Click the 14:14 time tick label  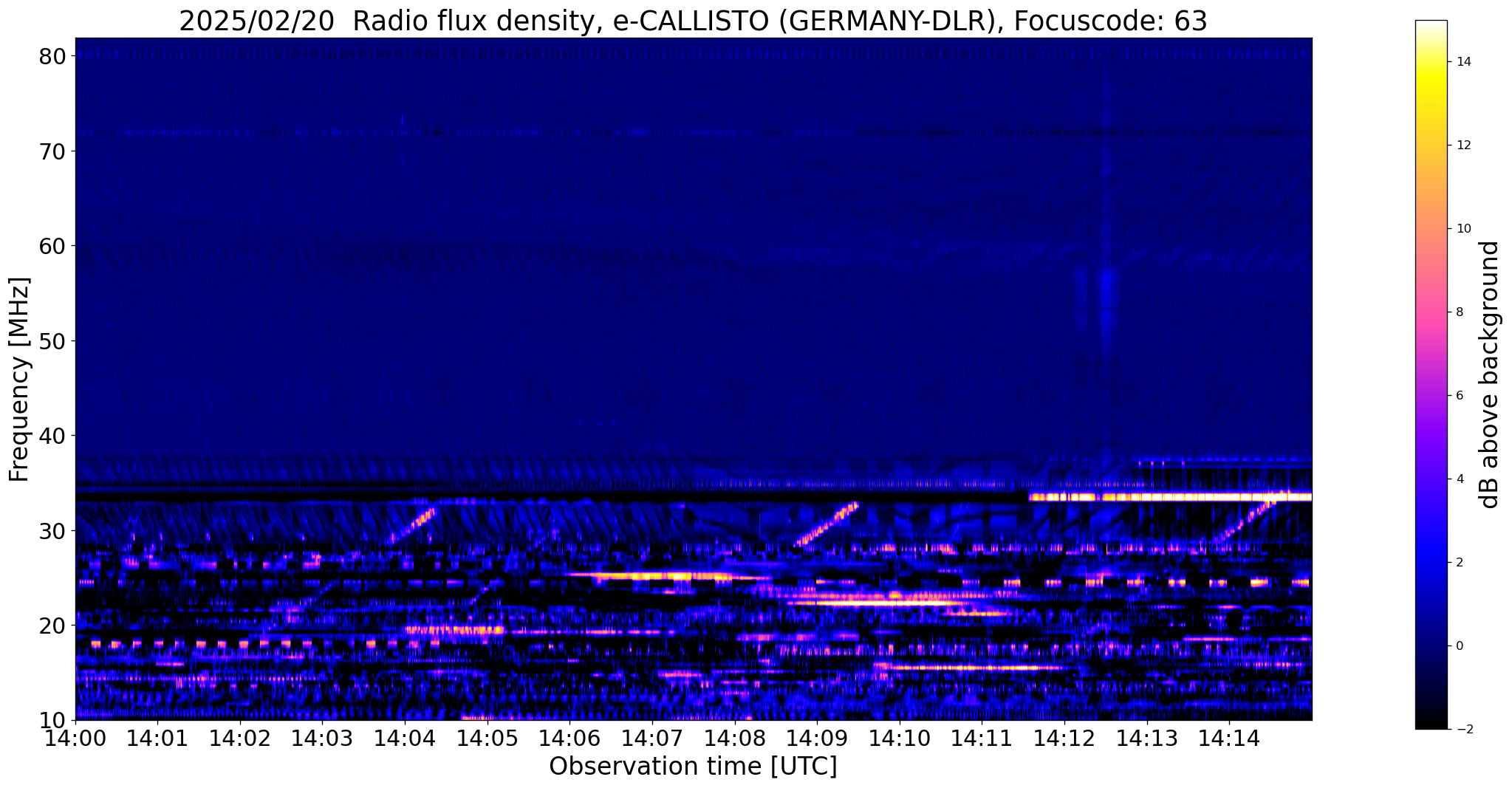(x=1229, y=737)
